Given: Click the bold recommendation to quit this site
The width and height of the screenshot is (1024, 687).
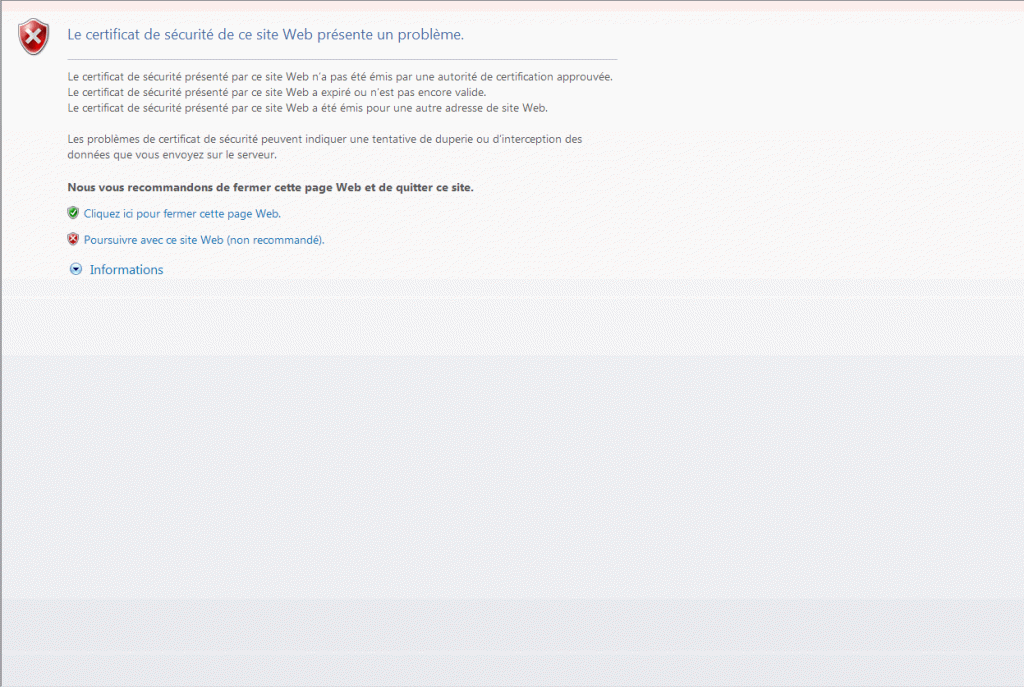Looking at the screenshot, I should click(270, 187).
